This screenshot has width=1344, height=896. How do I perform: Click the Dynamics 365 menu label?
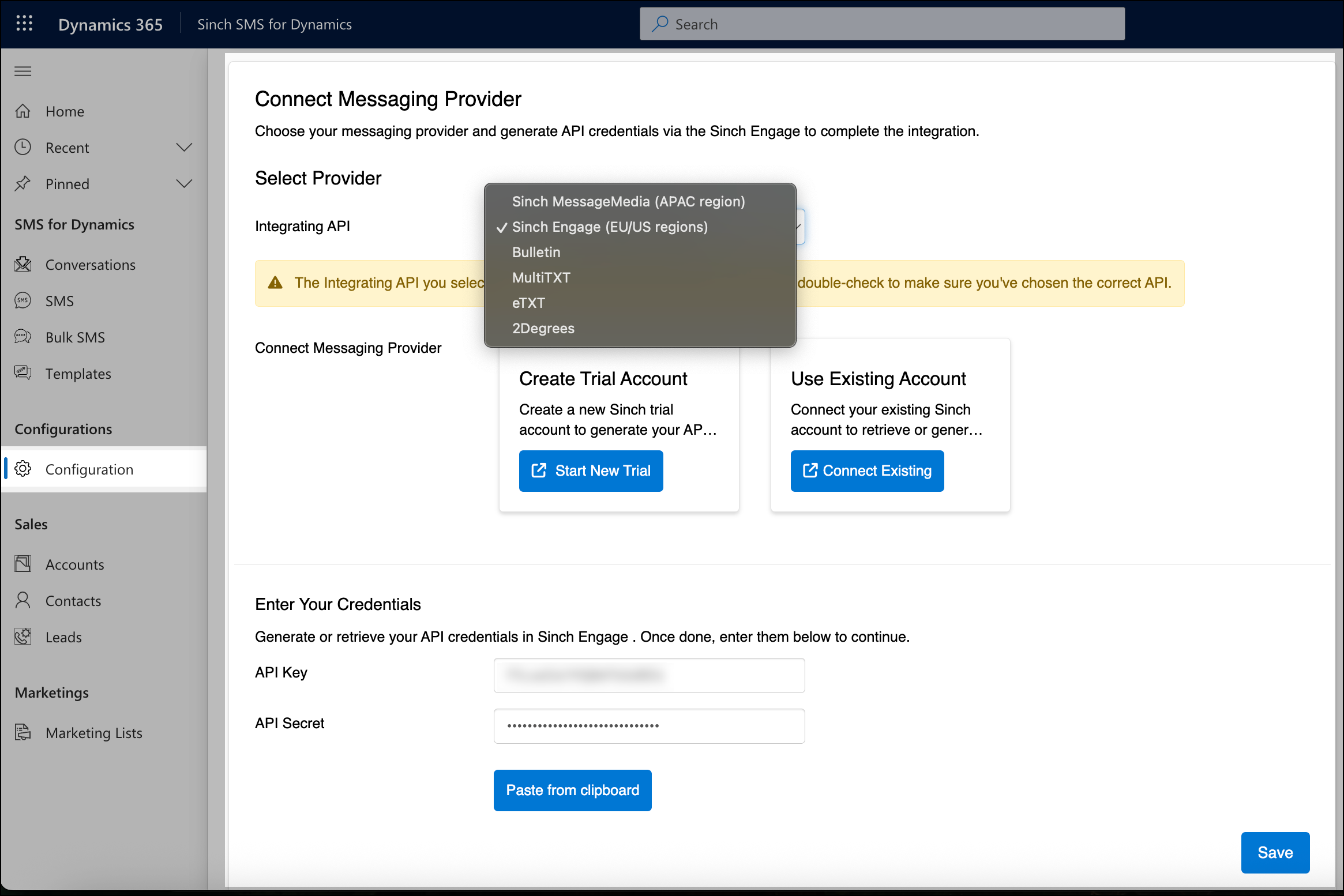click(110, 24)
